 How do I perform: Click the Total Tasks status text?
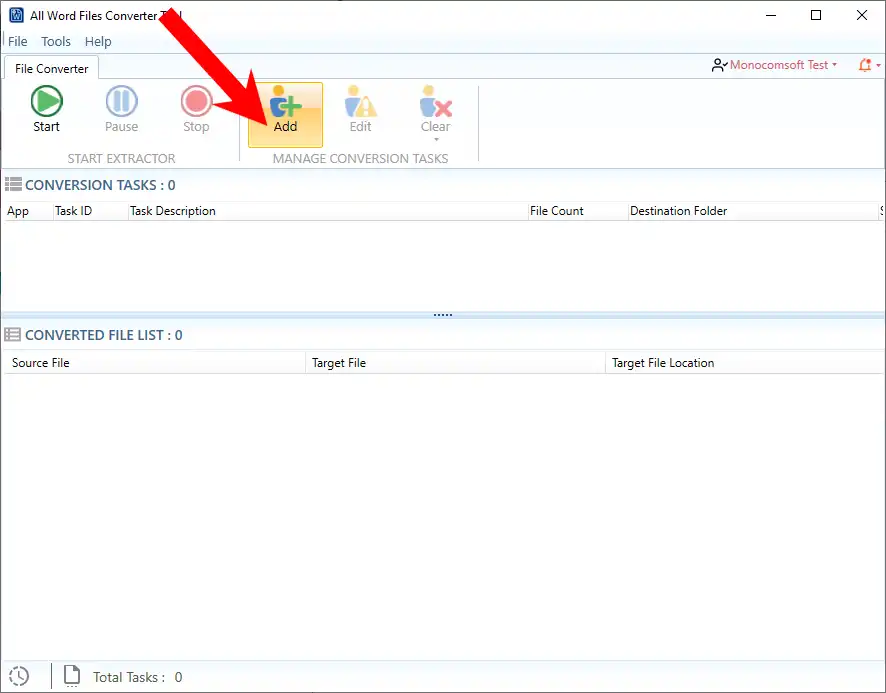click(x=137, y=677)
